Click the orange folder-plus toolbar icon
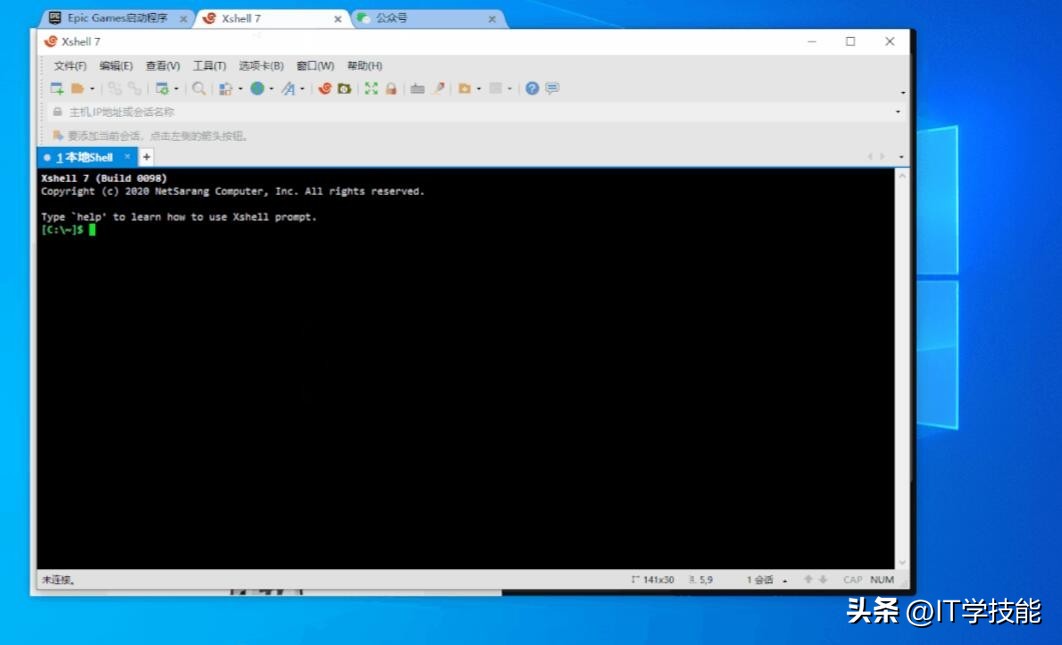The width and height of the screenshot is (1062, 645). point(465,89)
